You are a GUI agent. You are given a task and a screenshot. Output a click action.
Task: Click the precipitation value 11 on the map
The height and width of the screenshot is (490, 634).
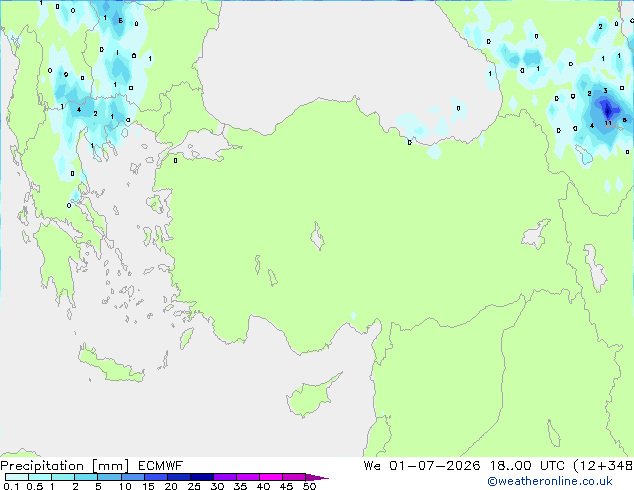pos(608,123)
